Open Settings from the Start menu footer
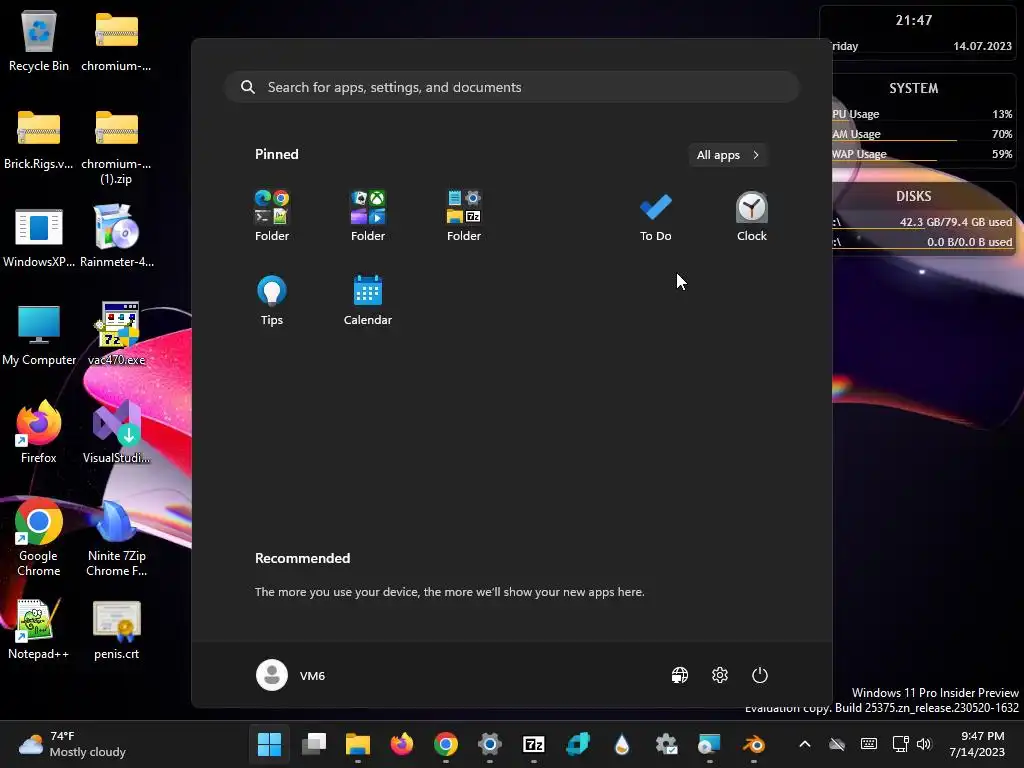 click(720, 675)
